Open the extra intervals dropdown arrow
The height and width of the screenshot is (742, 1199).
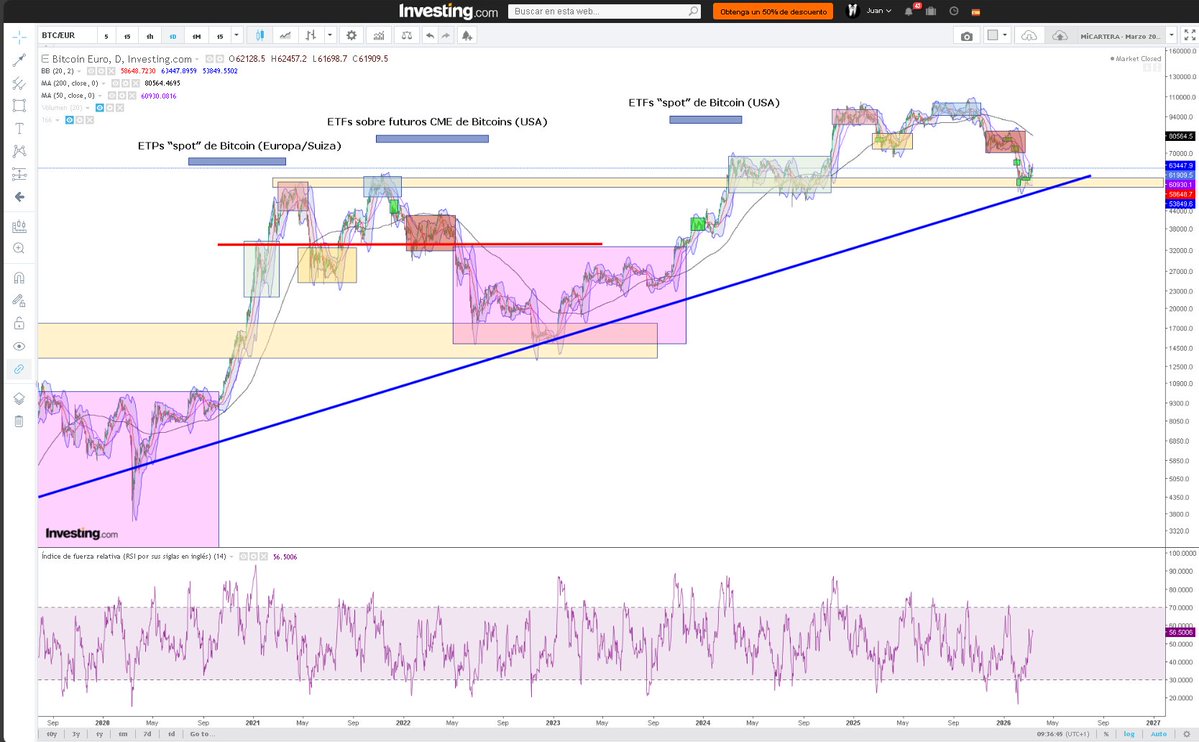(236, 35)
